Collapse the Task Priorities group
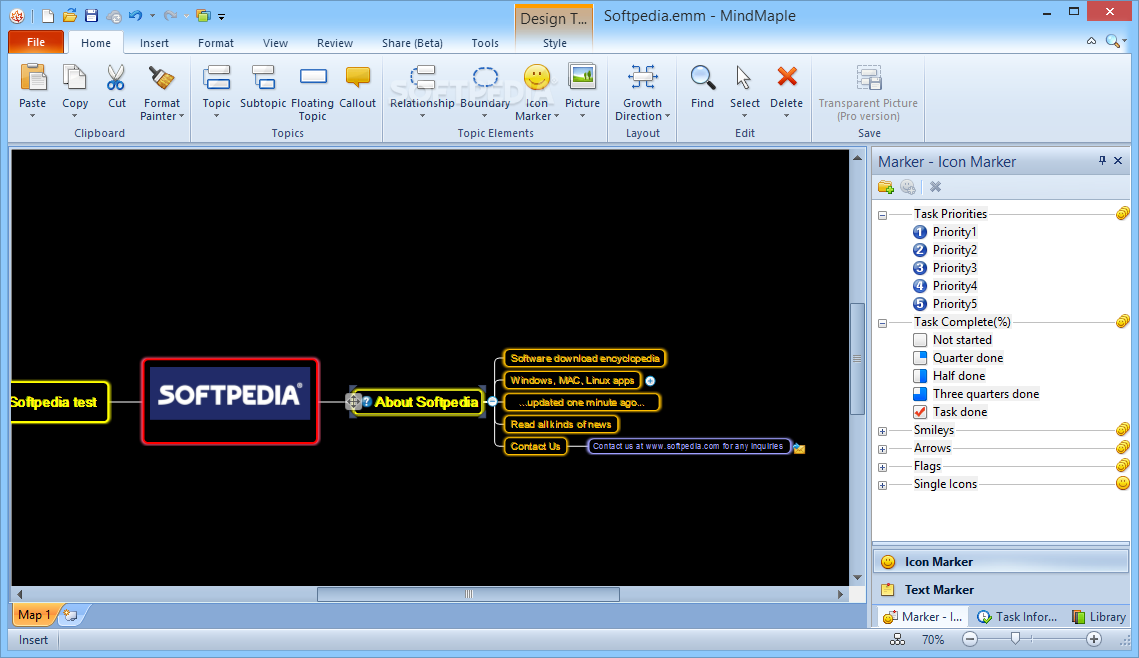1139x658 pixels. tap(883, 215)
